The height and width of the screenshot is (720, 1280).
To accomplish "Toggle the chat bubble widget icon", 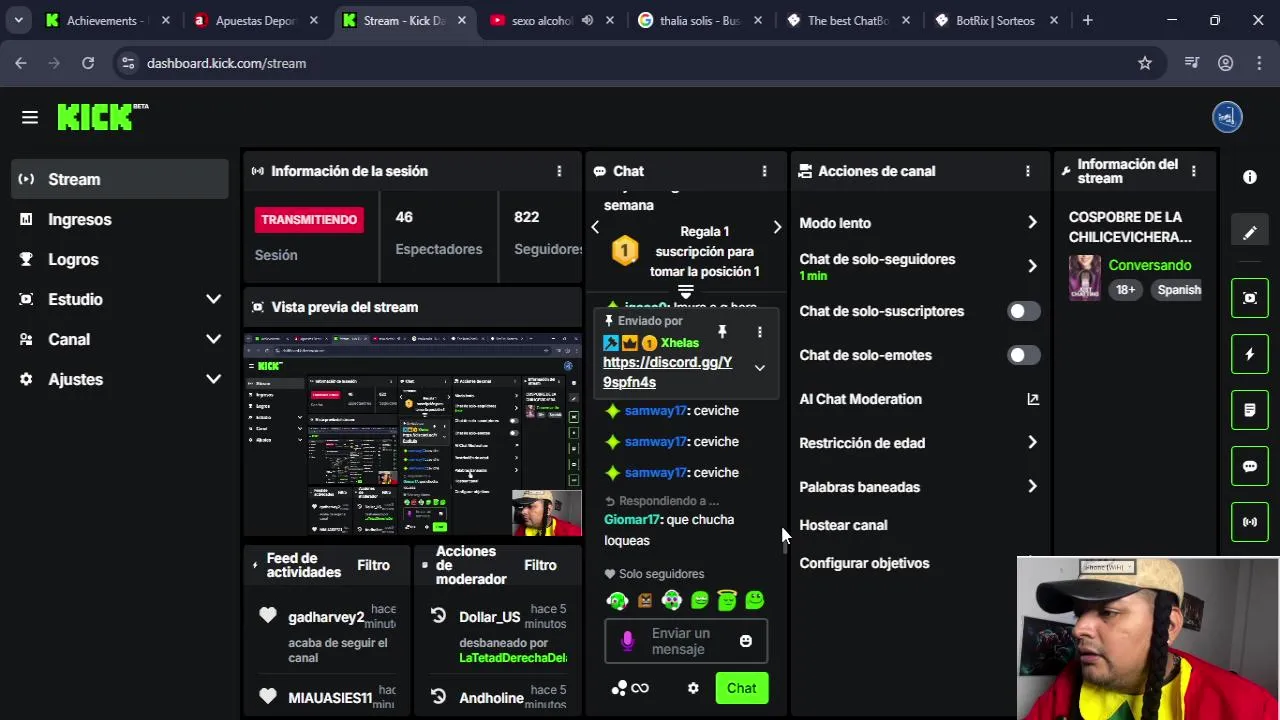I will coord(1250,466).
